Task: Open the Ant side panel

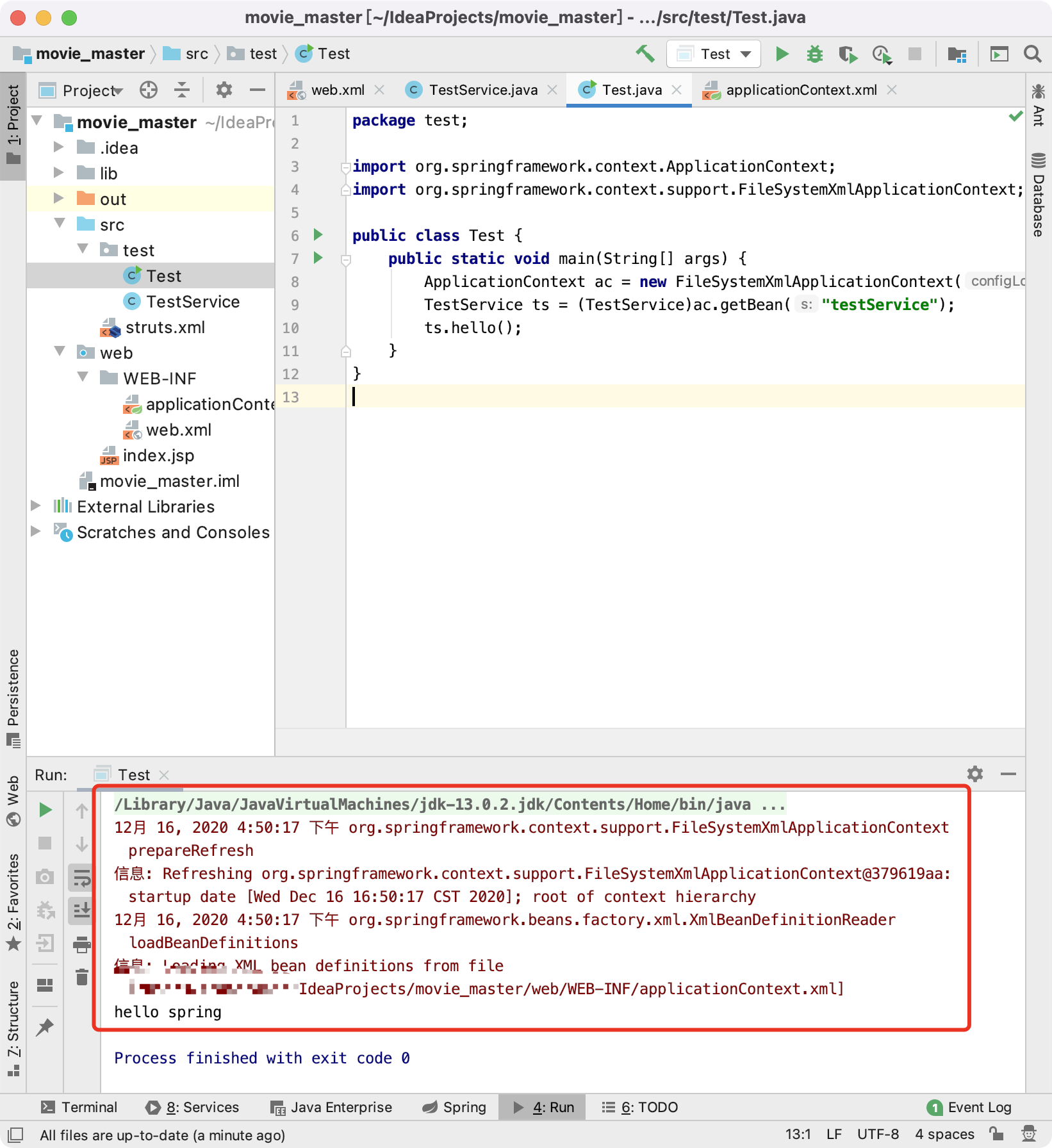Action: 1039,104
